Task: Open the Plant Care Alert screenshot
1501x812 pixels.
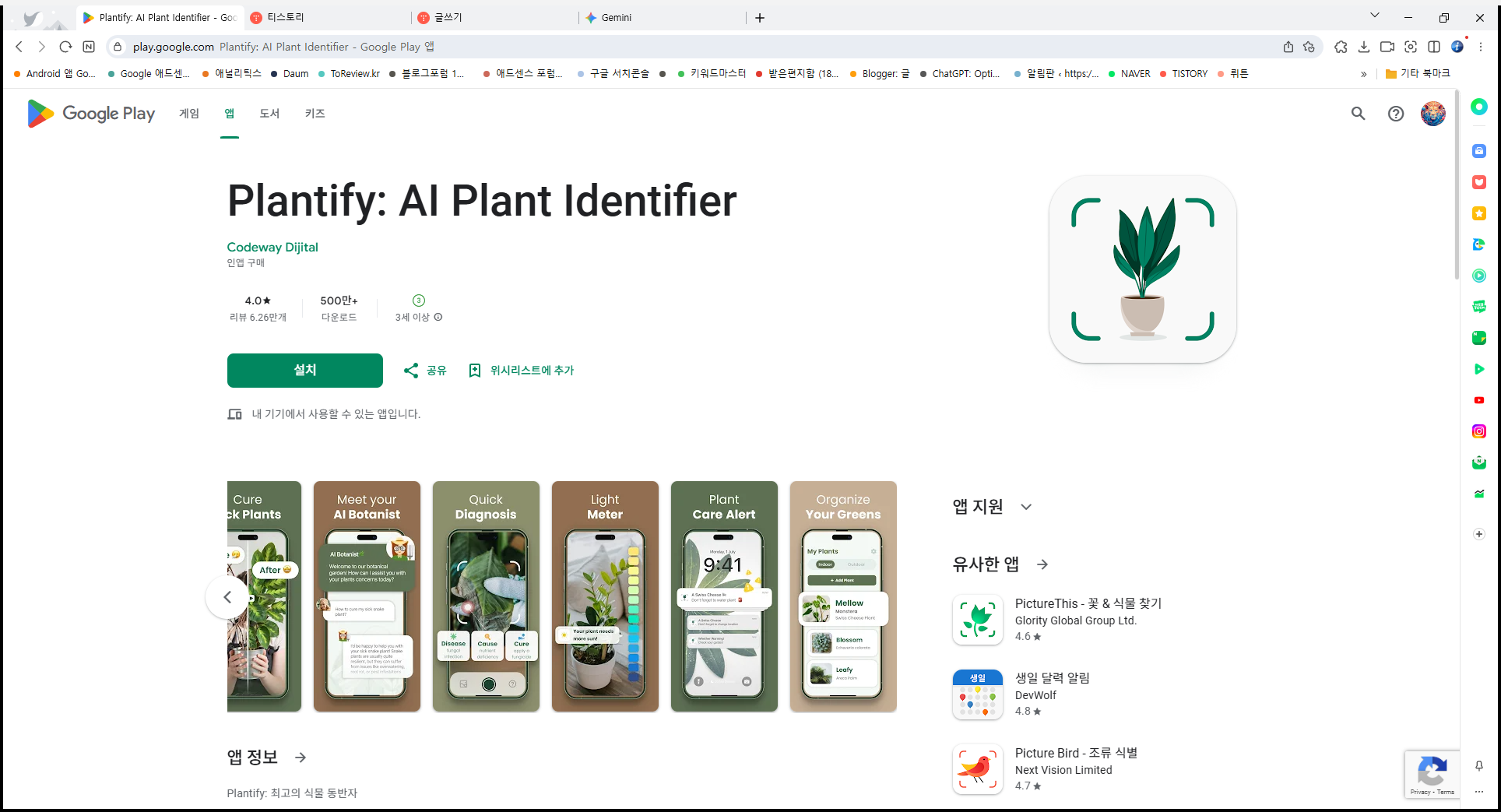Action: tap(724, 596)
